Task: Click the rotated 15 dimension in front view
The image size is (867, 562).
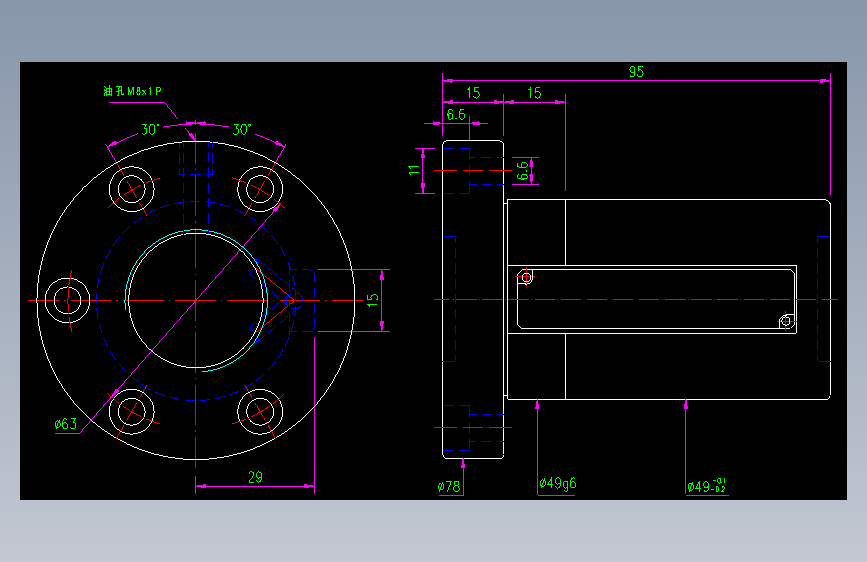Action: 373,300
